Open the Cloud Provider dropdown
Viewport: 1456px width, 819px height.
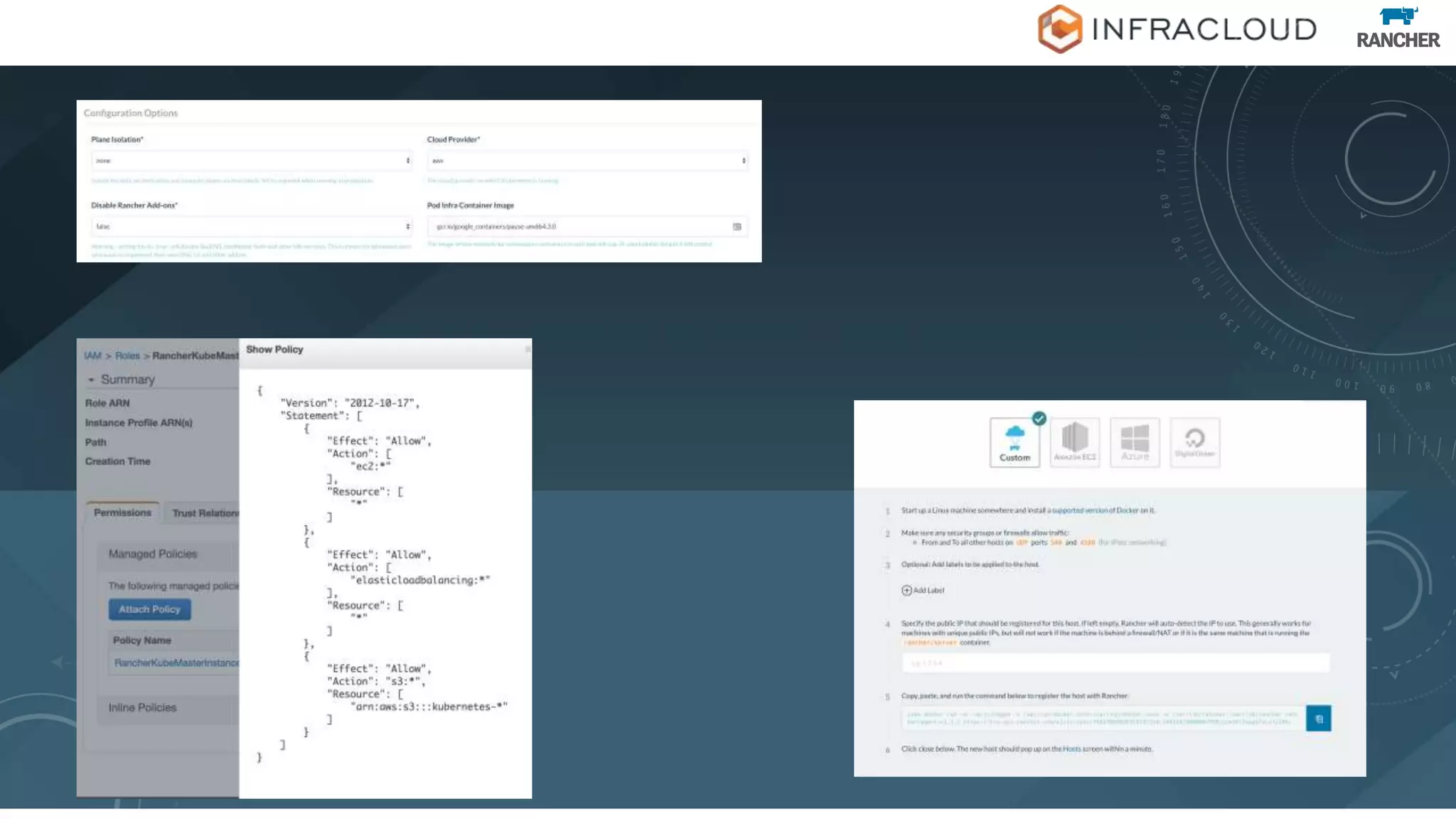tap(587, 161)
